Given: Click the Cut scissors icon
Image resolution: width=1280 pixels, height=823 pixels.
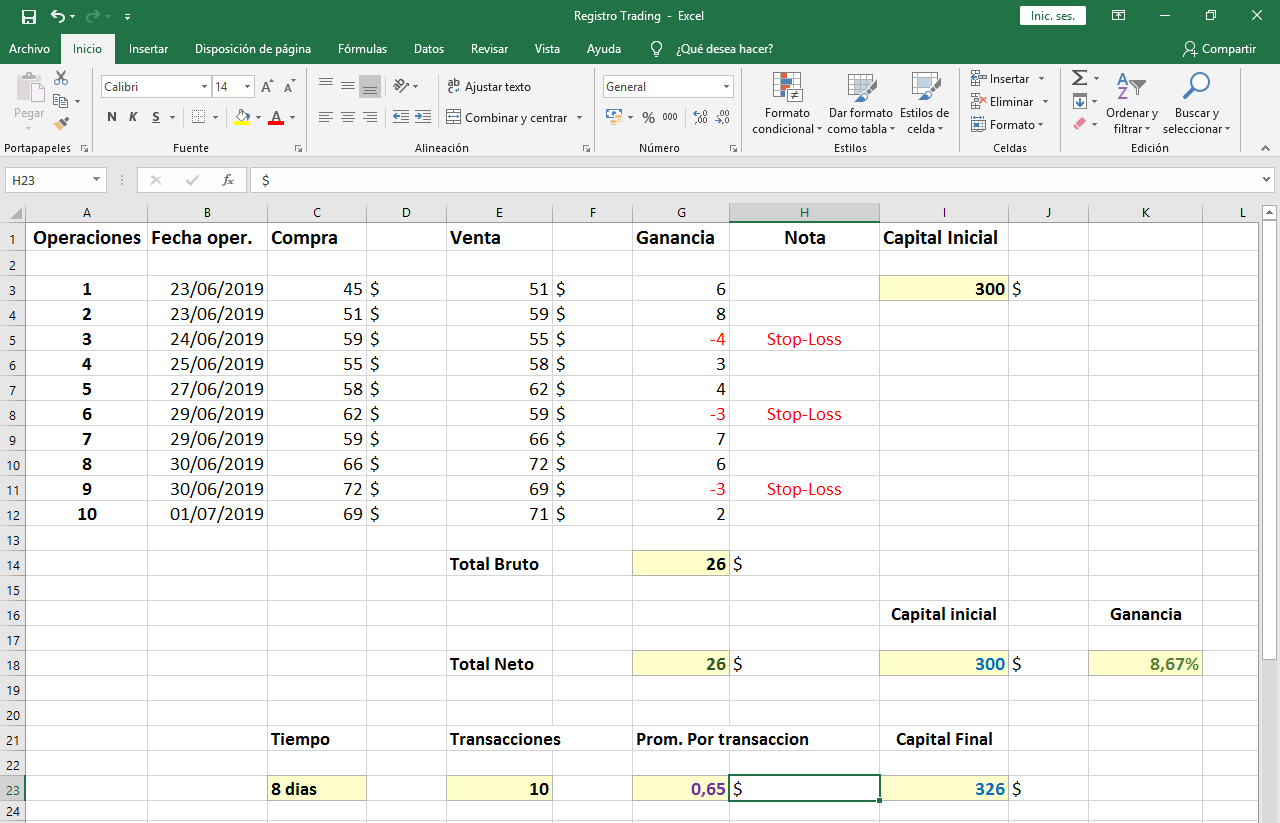Looking at the screenshot, I should [61, 78].
